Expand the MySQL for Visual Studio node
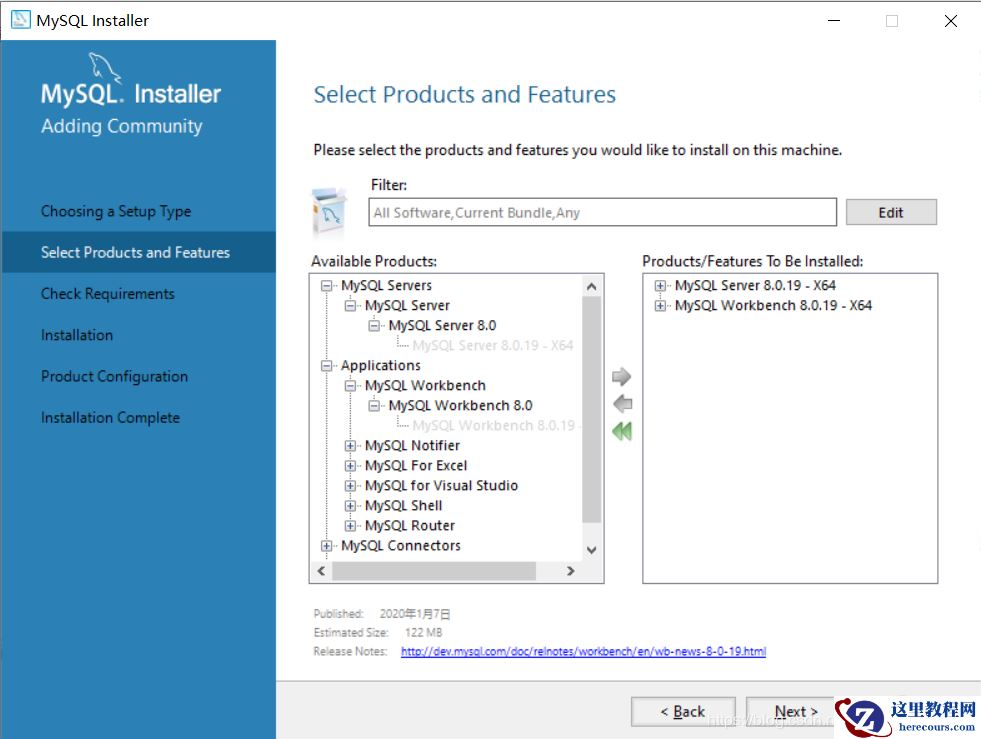This screenshot has width=981, height=739. click(x=350, y=486)
